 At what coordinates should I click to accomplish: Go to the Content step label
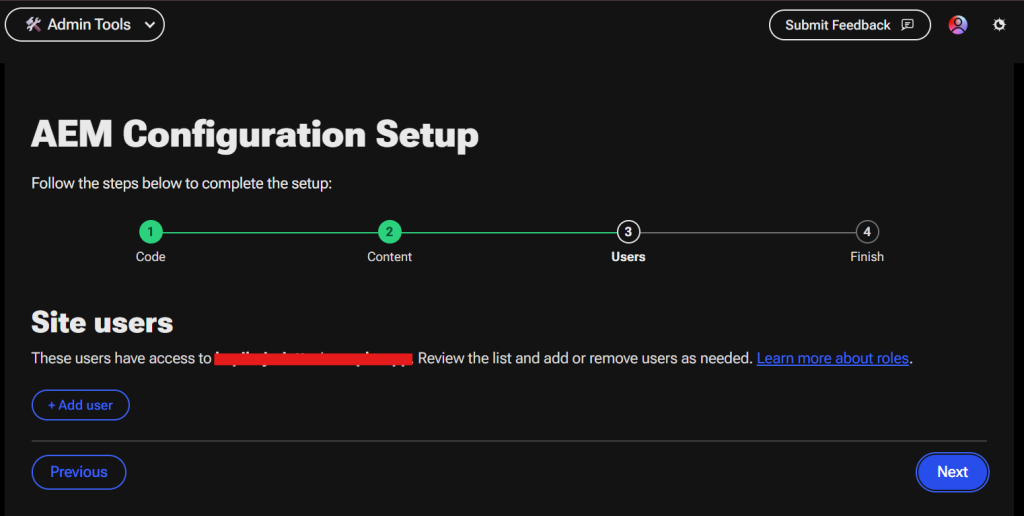[389, 257]
